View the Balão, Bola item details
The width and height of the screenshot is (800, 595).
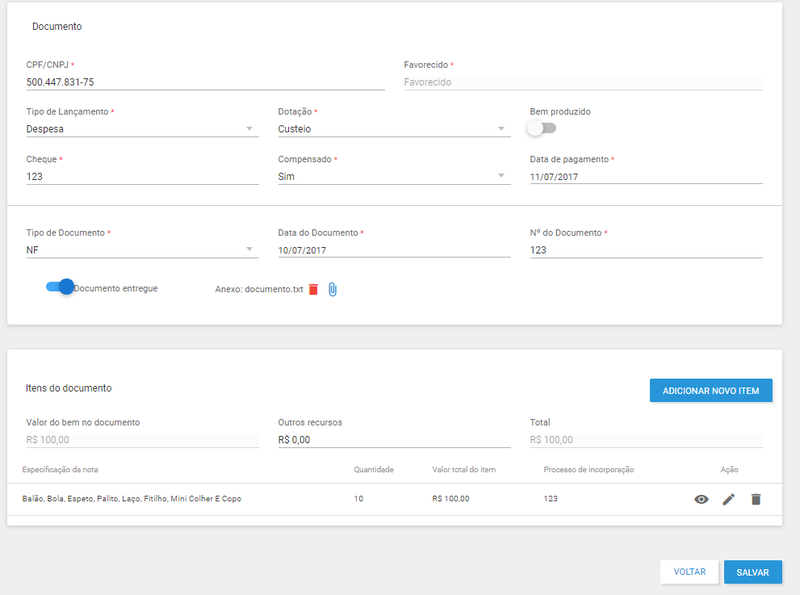[x=702, y=499]
